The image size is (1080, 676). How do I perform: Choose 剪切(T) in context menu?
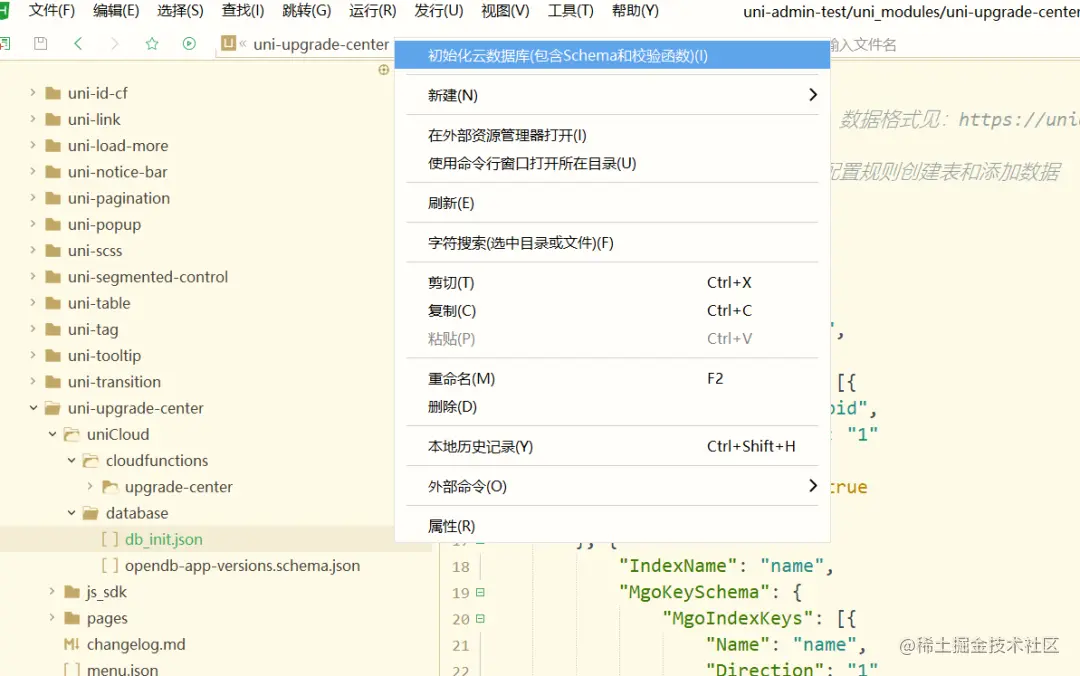[612, 283]
